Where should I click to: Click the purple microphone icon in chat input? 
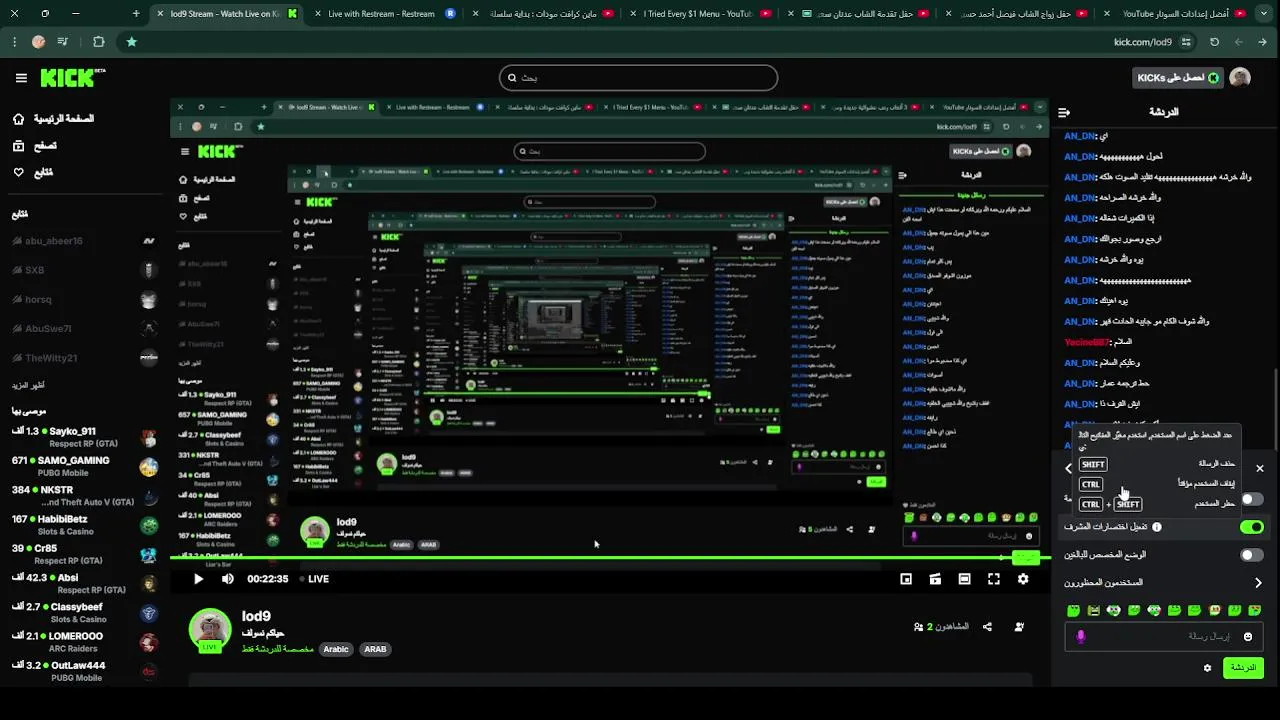[1080, 636]
